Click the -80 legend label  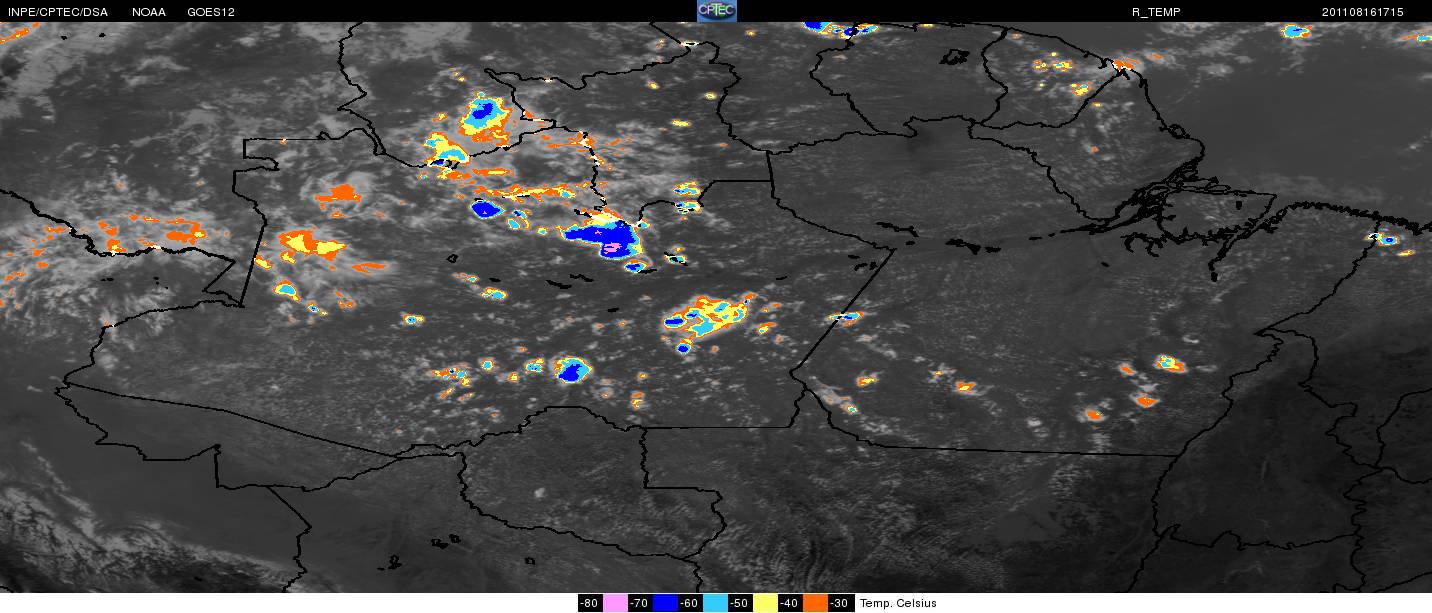pos(589,603)
